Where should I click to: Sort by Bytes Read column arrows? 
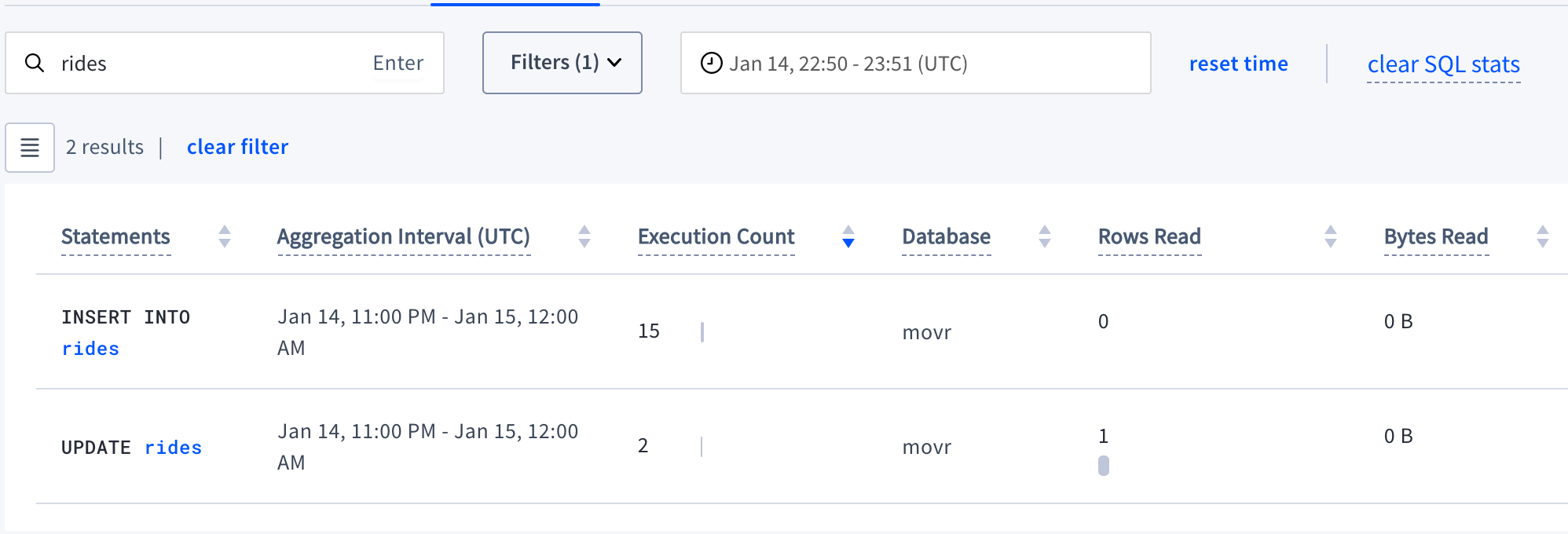(x=1542, y=236)
